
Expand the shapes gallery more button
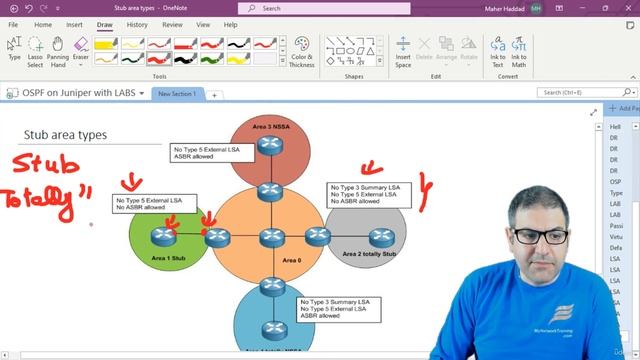(380, 60)
